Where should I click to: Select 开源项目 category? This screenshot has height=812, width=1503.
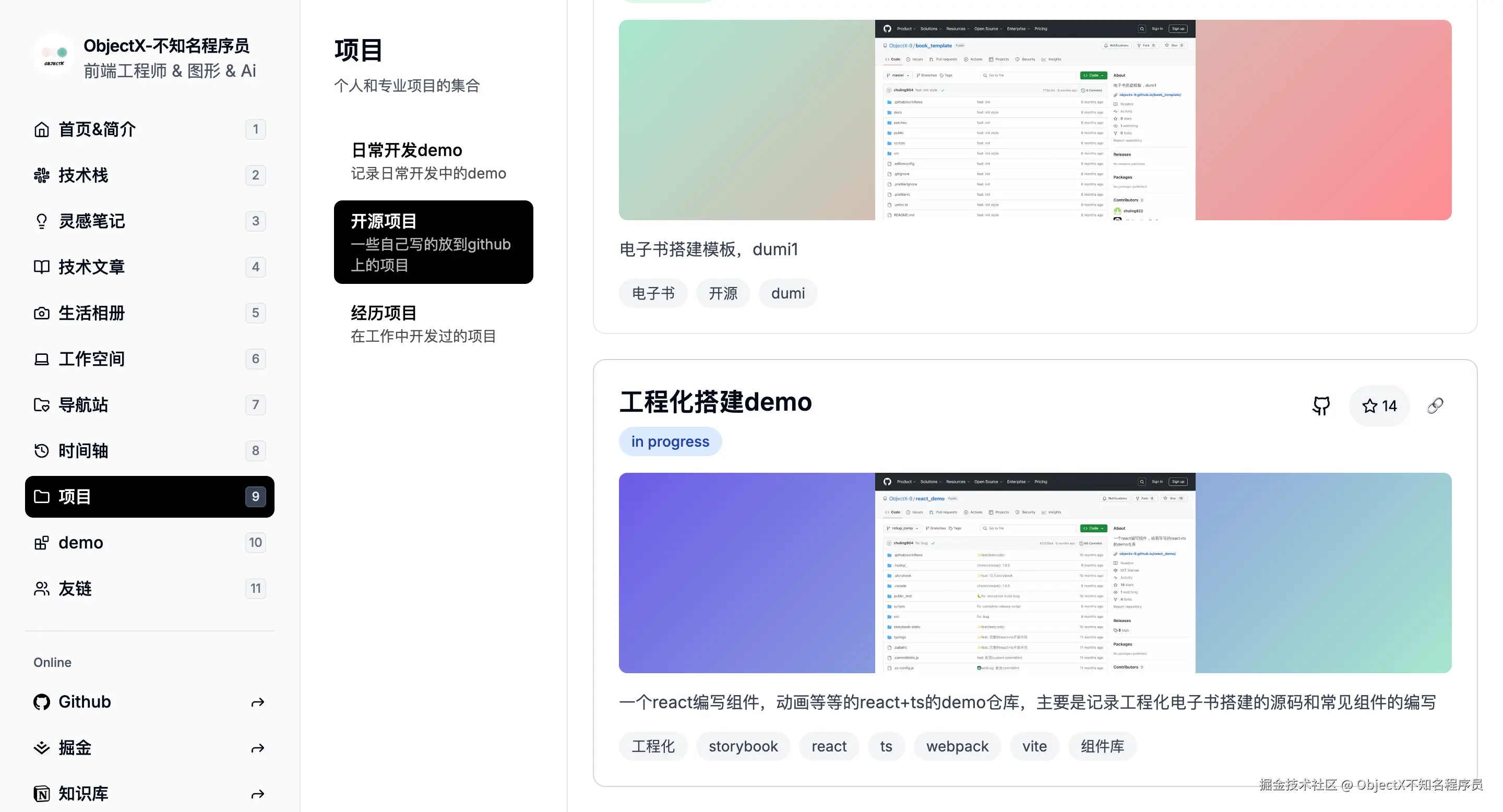[433, 242]
